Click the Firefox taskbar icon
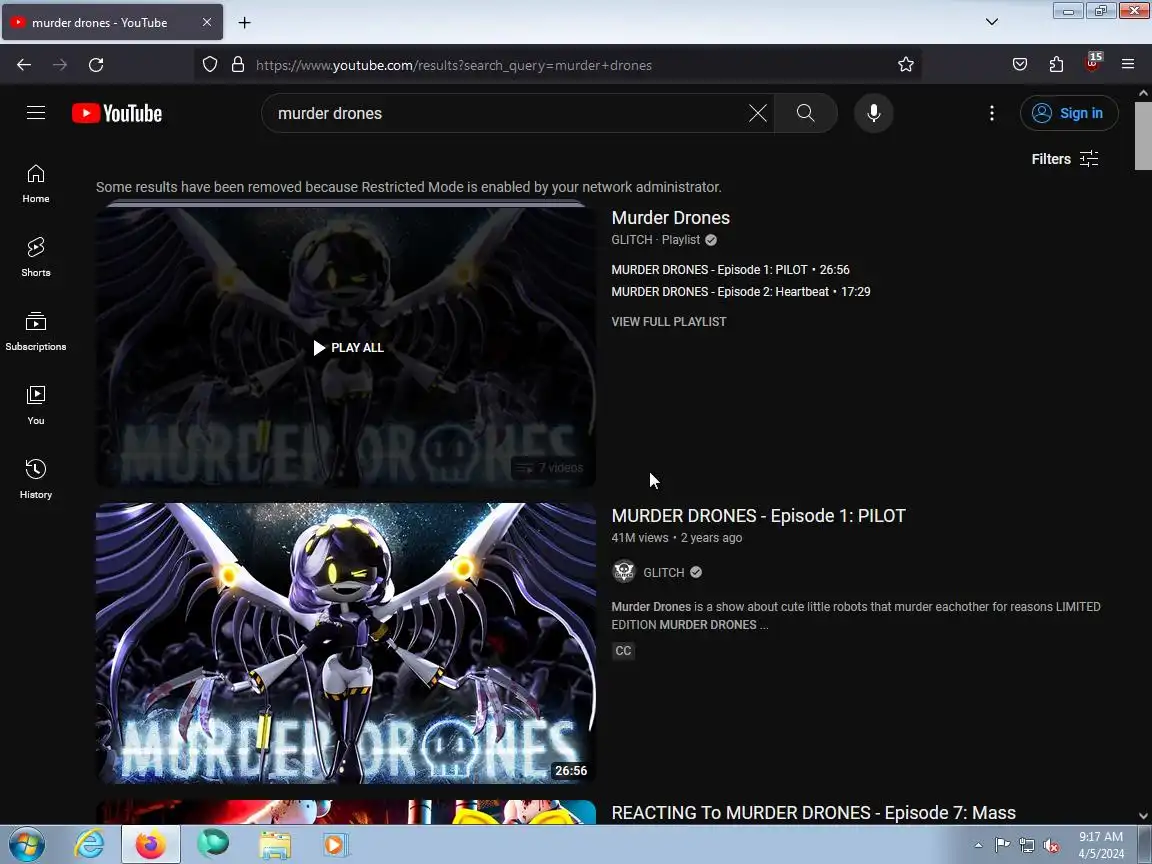 pyautogui.click(x=151, y=844)
